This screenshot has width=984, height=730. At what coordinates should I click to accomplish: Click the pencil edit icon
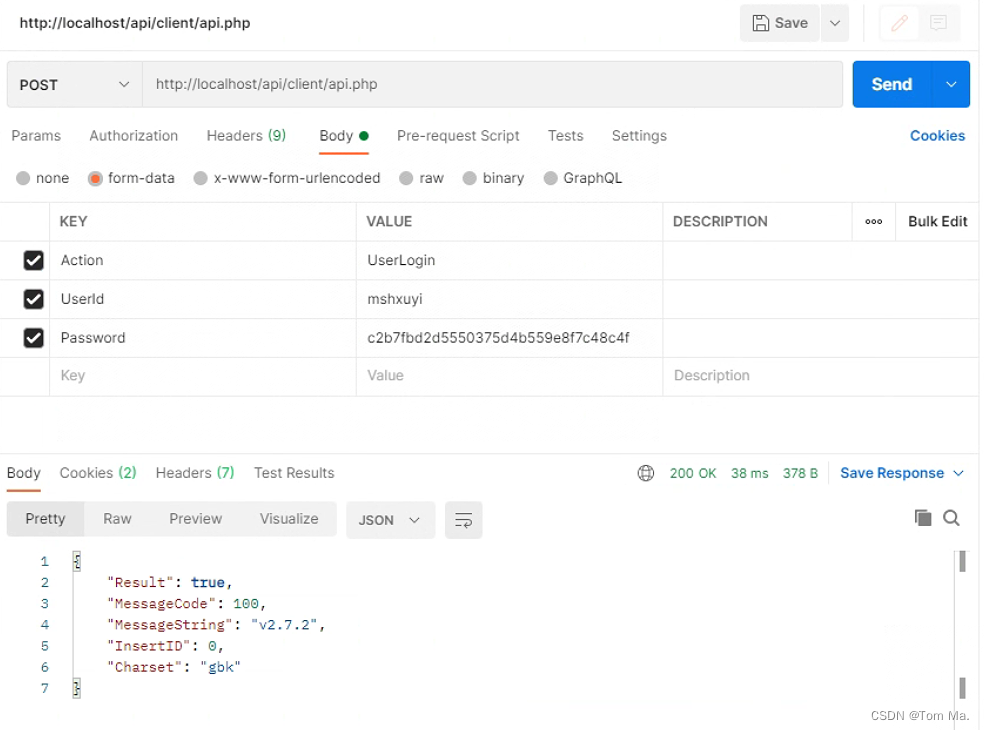899,23
